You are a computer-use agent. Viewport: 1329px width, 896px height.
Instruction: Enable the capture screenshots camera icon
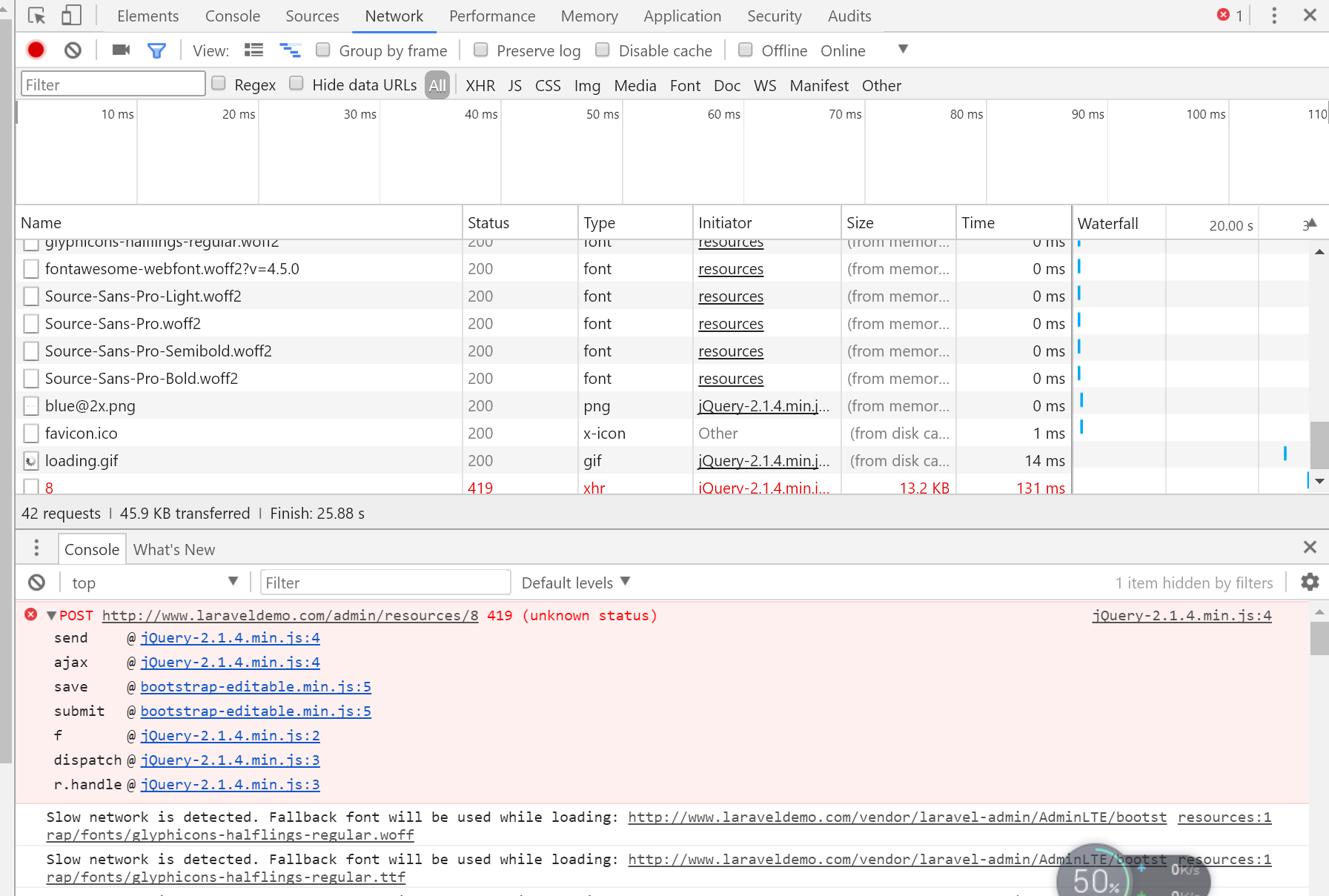(x=120, y=50)
